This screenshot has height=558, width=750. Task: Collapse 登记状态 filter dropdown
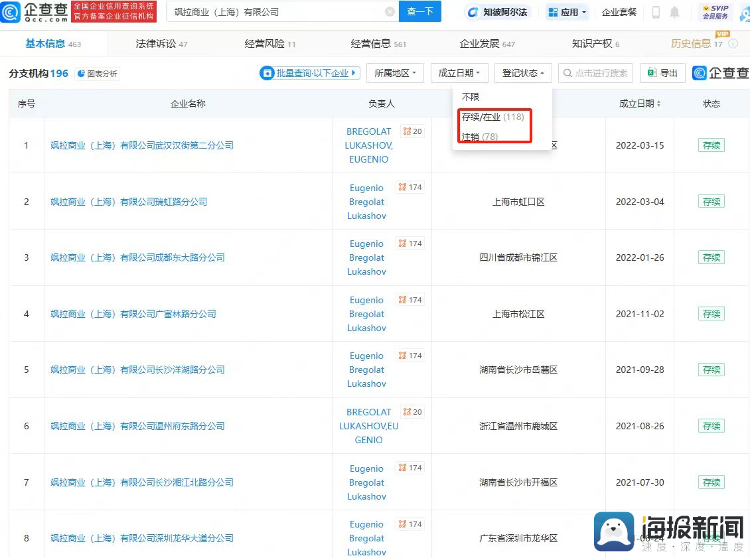click(523, 73)
